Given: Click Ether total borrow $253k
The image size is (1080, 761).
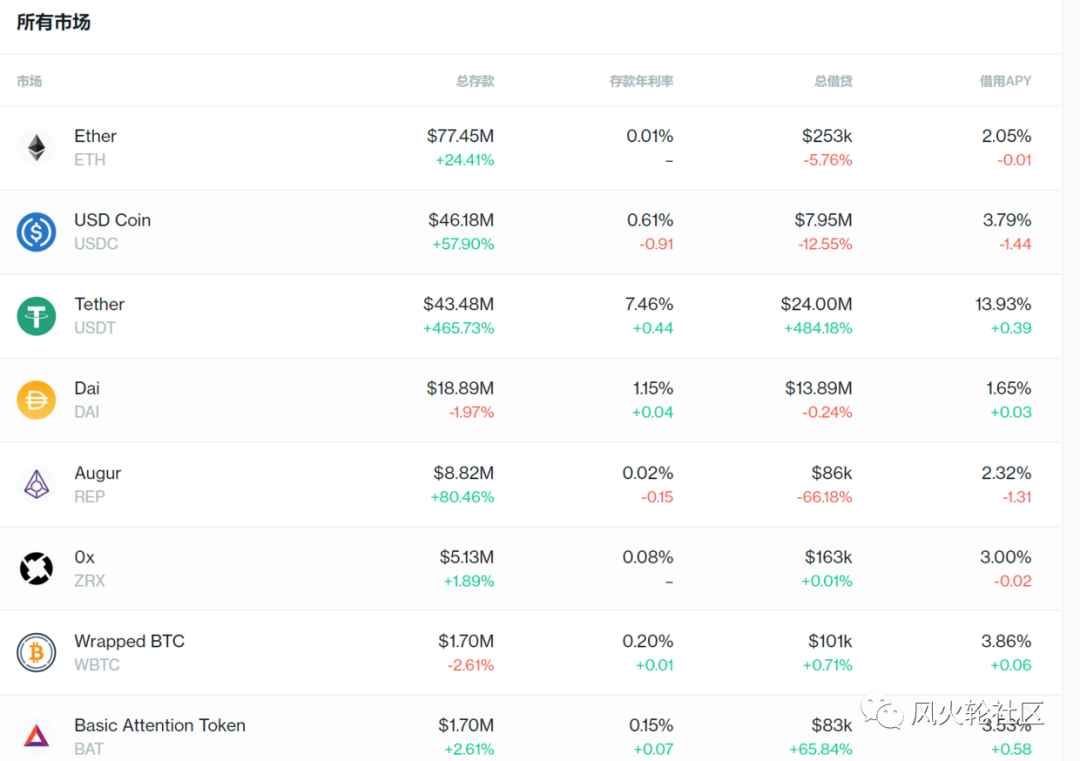Looking at the screenshot, I should click(827, 136).
